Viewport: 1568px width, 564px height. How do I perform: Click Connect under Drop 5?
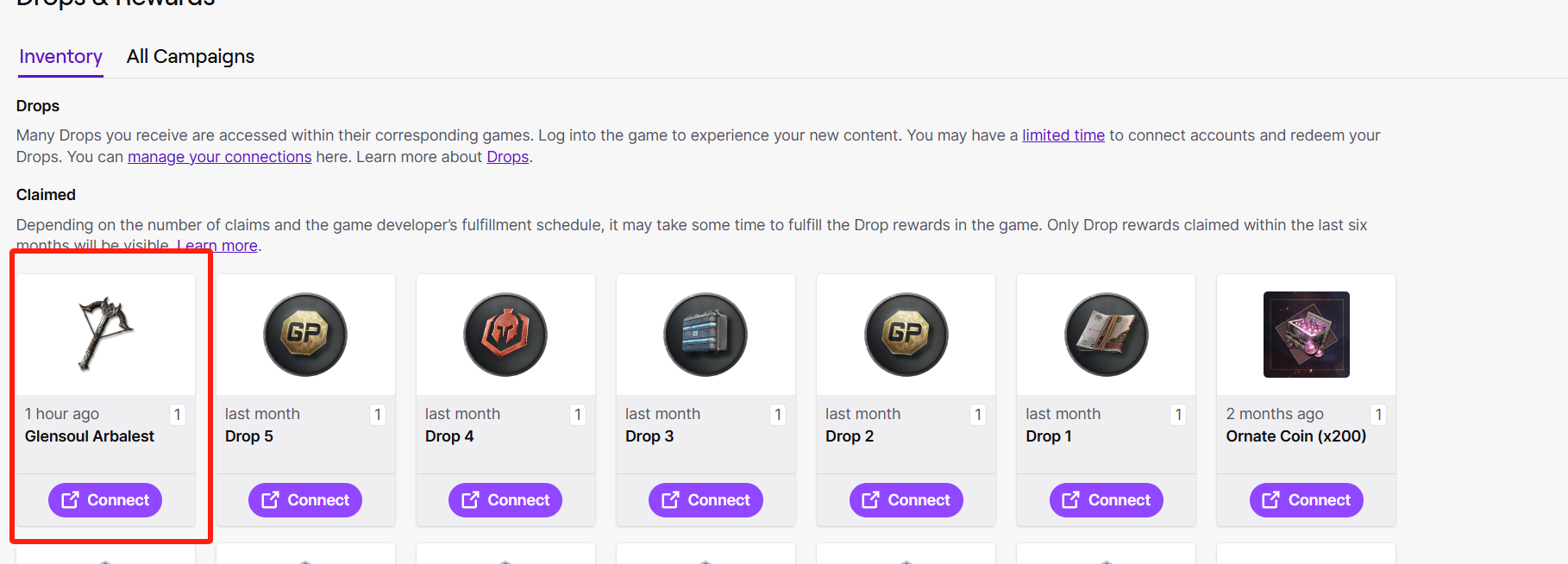[x=305, y=500]
